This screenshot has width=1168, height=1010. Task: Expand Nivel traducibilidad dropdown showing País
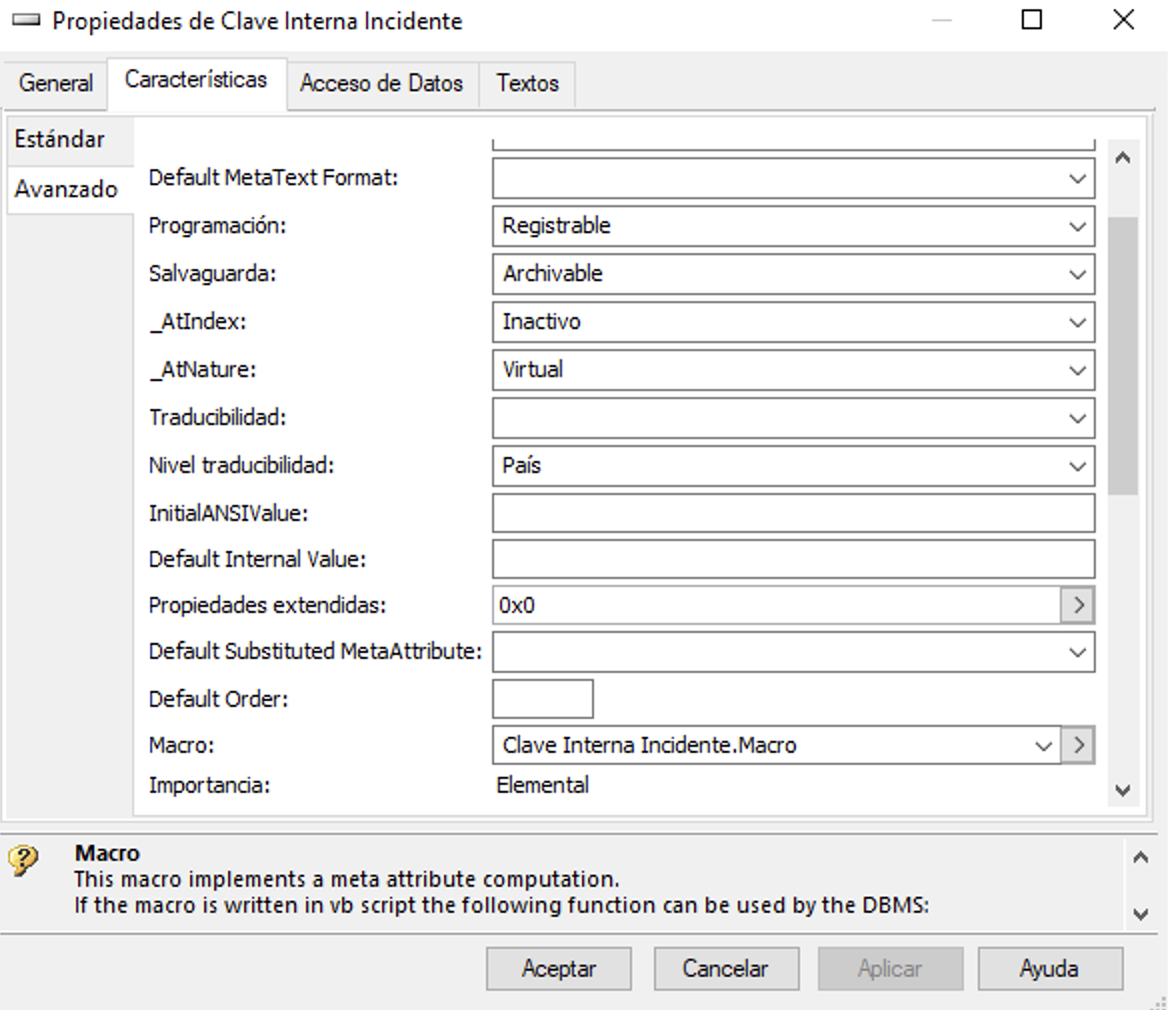coord(1077,466)
